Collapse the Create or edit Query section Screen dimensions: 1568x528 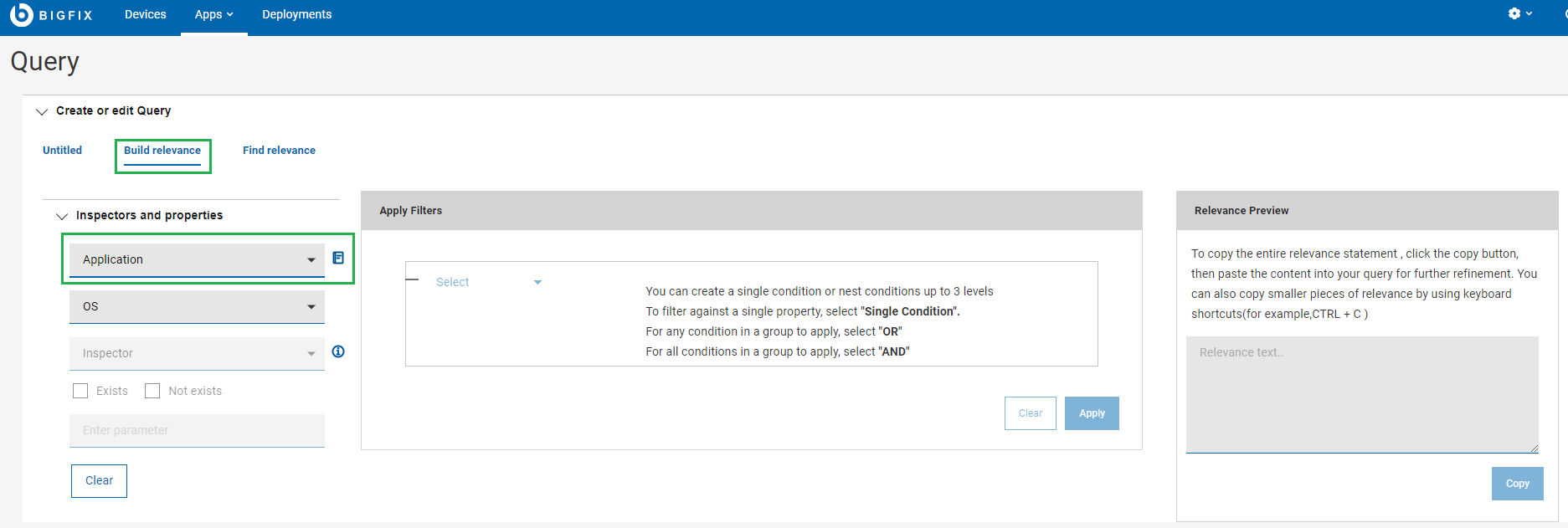coord(42,111)
